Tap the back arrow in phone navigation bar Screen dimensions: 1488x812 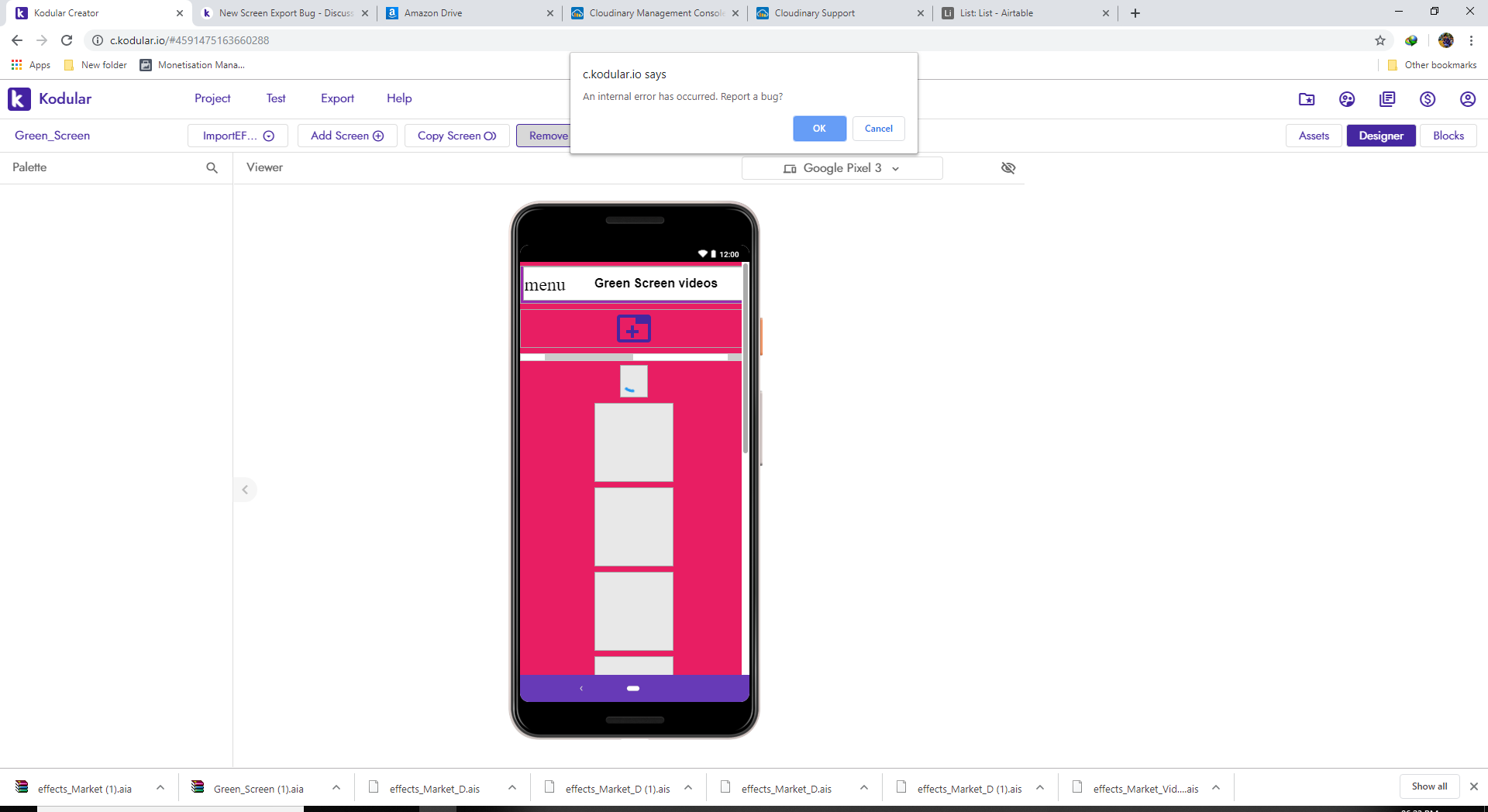point(581,688)
